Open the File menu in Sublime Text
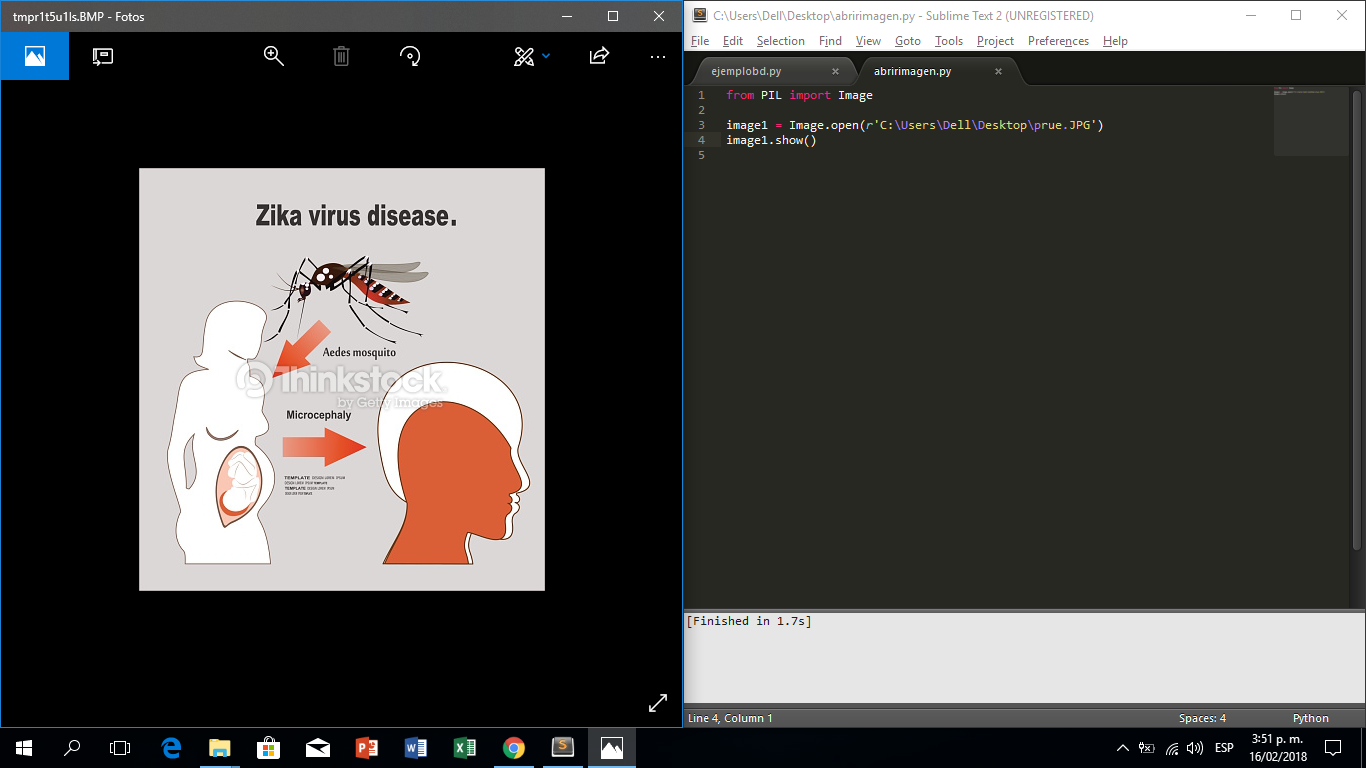 (700, 41)
